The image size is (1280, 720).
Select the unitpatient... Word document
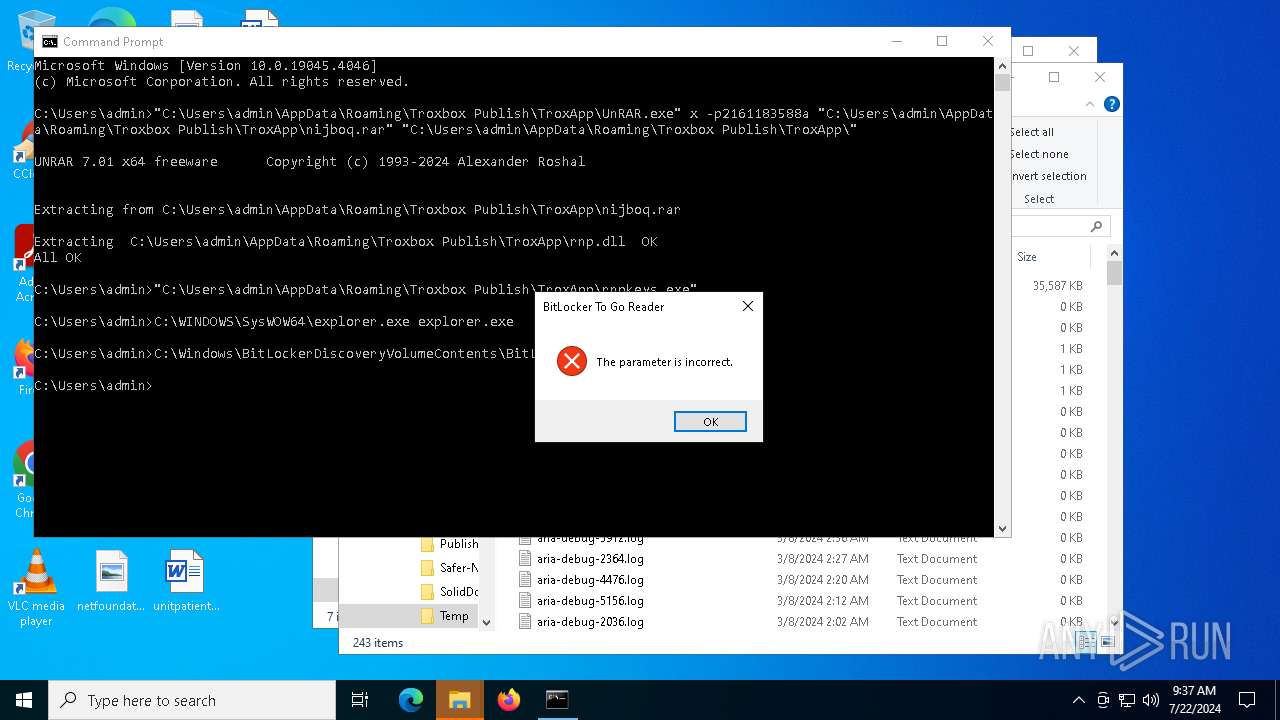(x=186, y=582)
